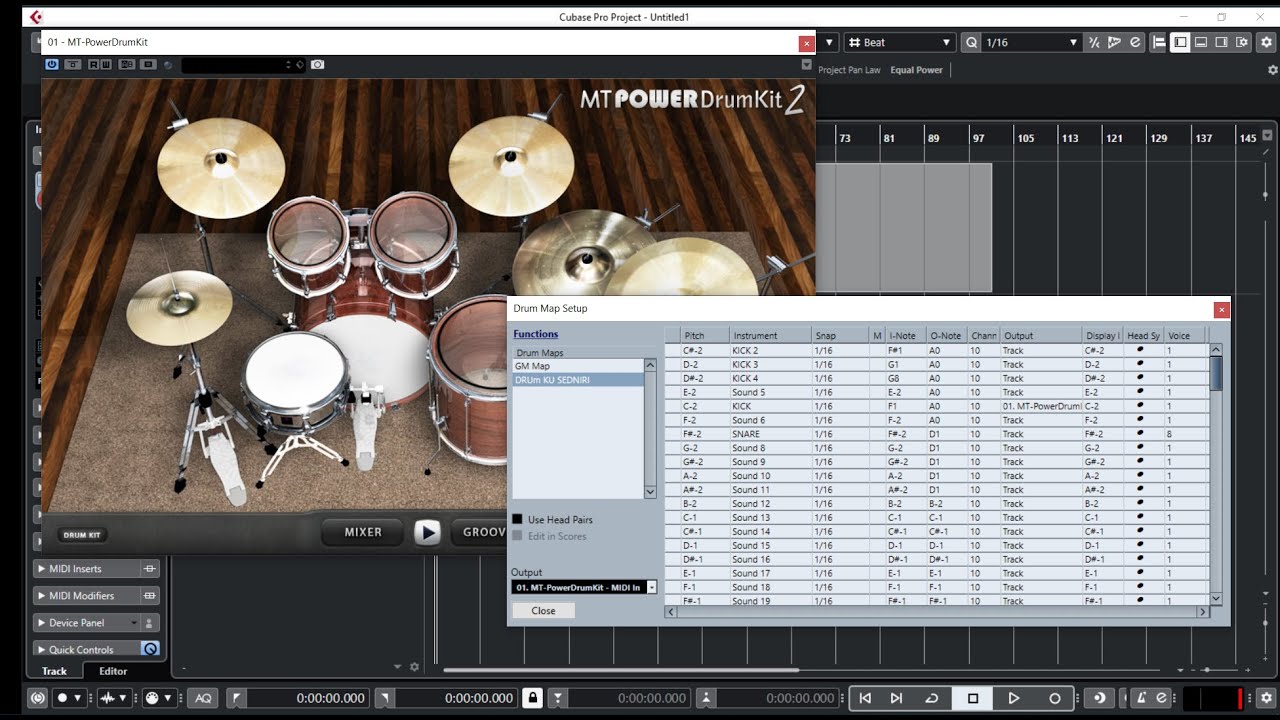
Task: Go to previous marker transport button
Action: (x=866, y=698)
